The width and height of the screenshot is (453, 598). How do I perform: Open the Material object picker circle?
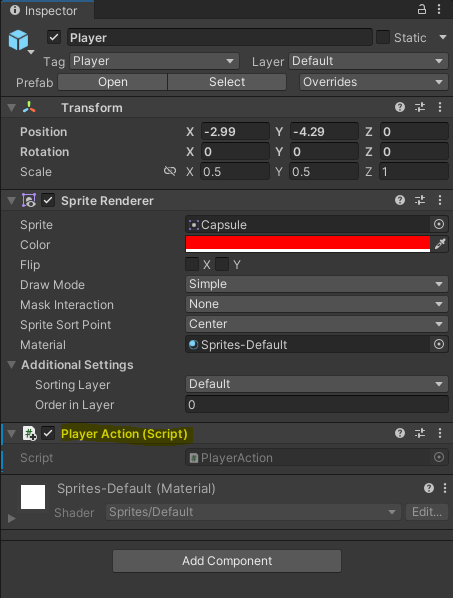(x=439, y=344)
